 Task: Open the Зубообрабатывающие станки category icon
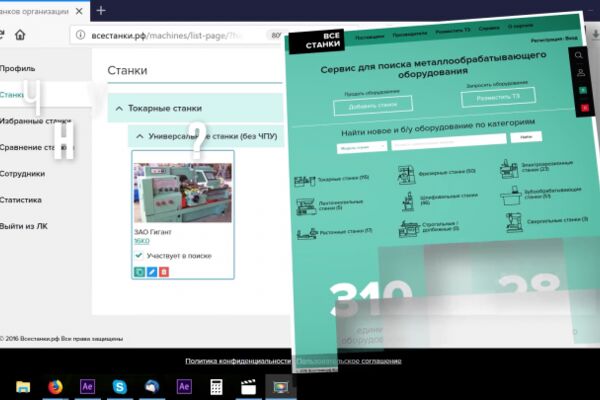pyautogui.click(x=511, y=196)
